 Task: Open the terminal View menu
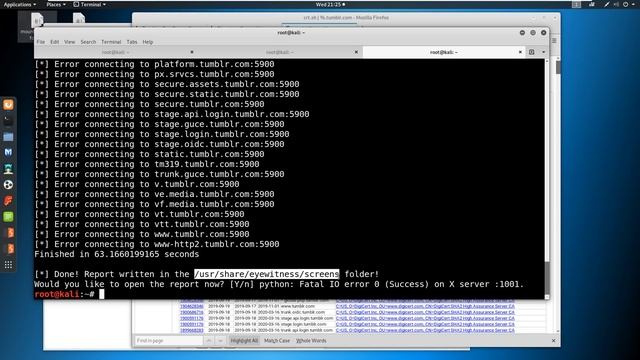69,42
